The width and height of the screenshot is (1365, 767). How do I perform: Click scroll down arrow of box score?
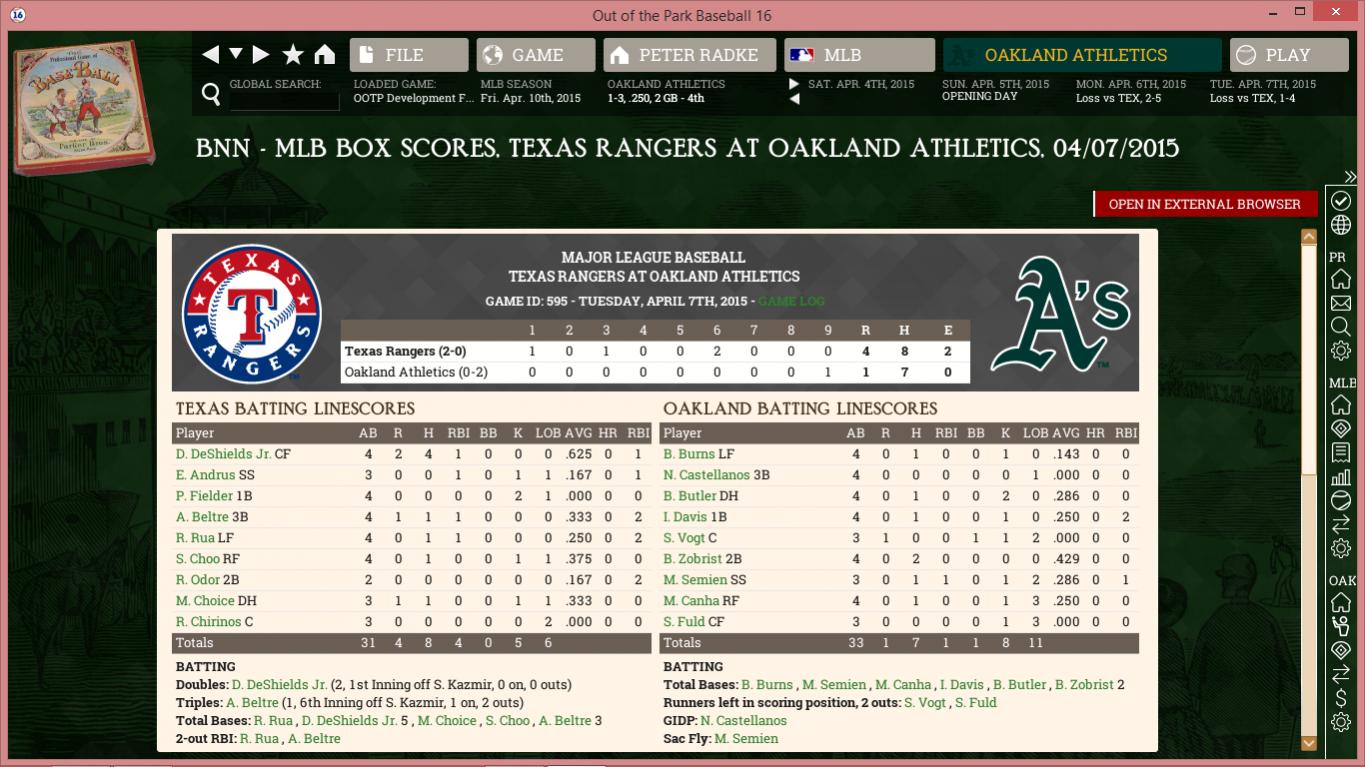[1308, 743]
